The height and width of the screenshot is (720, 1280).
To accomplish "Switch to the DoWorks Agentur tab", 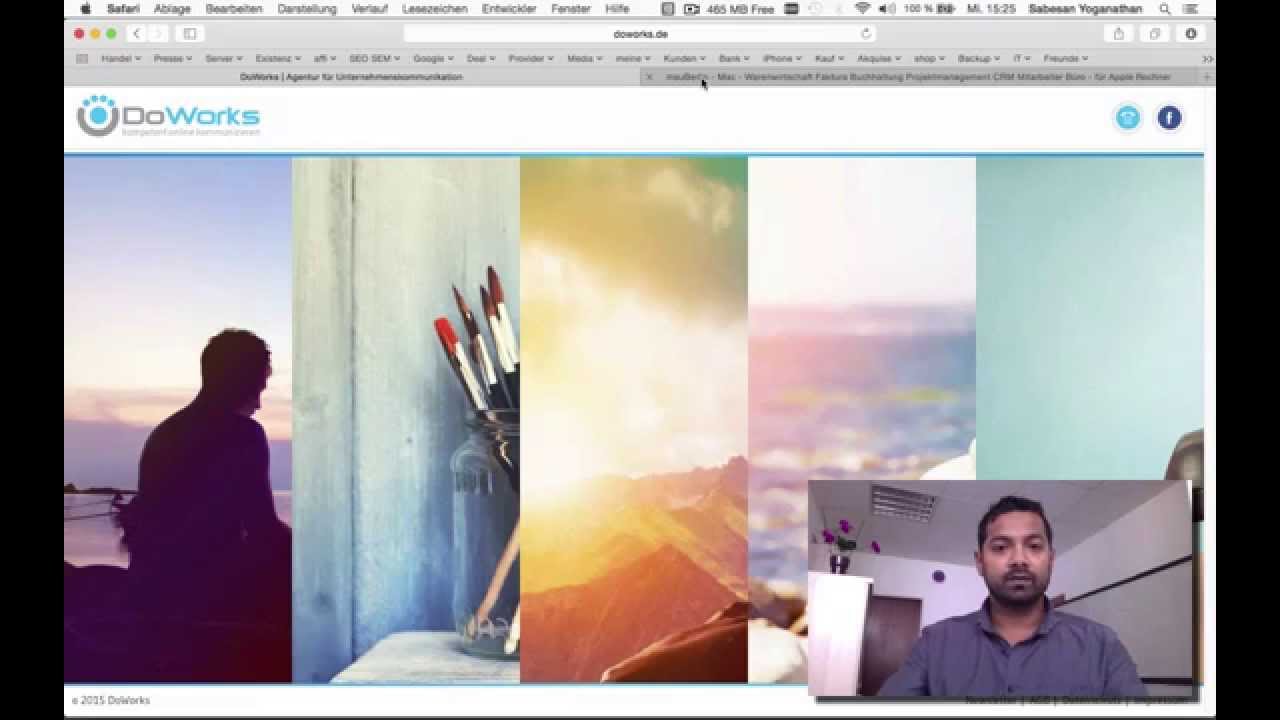I will point(351,77).
